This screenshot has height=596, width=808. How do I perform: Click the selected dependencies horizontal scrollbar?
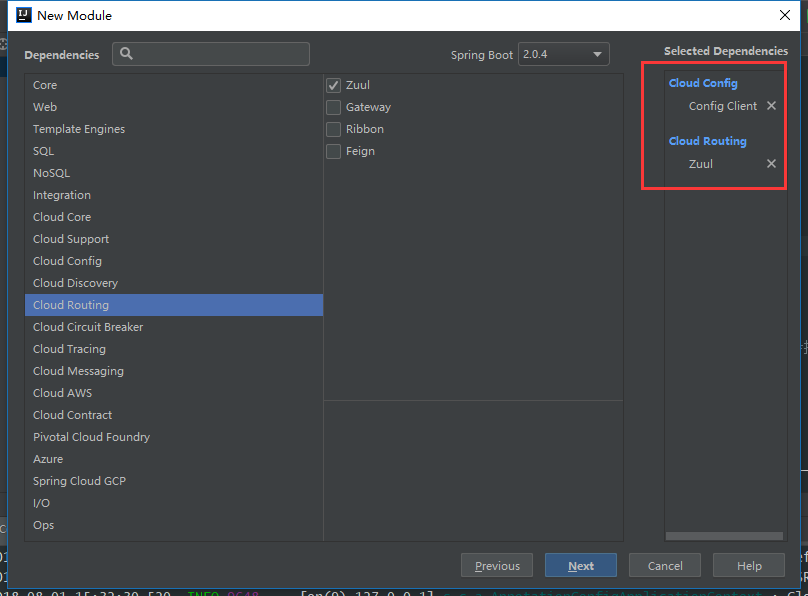coord(724,537)
